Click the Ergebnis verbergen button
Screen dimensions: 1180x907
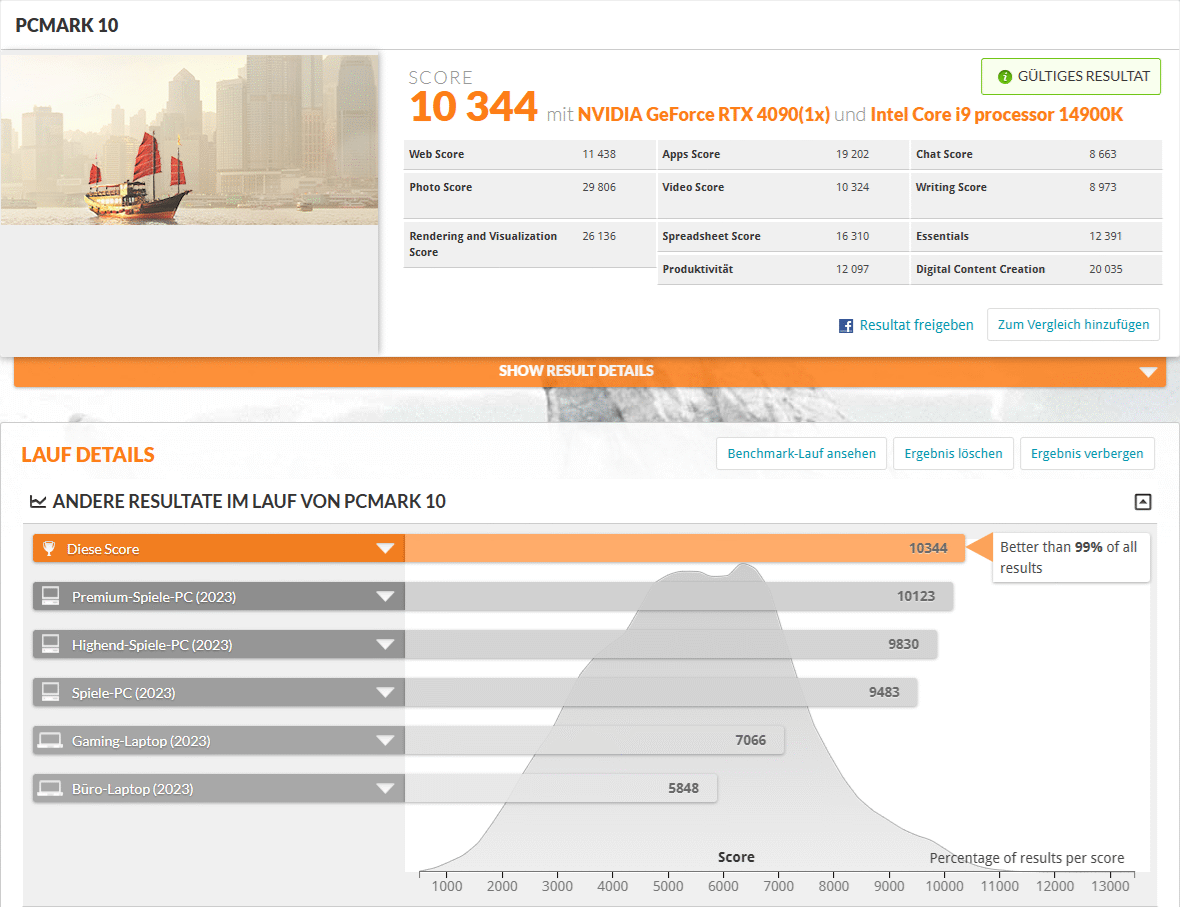[1087, 453]
